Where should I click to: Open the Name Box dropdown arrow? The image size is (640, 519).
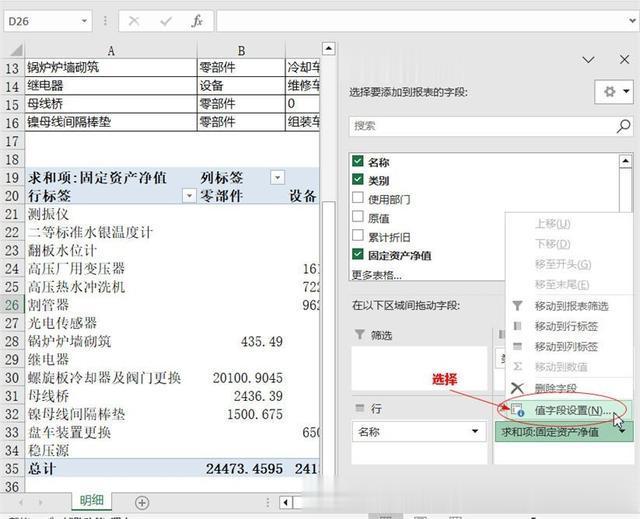click(x=84, y=21)
